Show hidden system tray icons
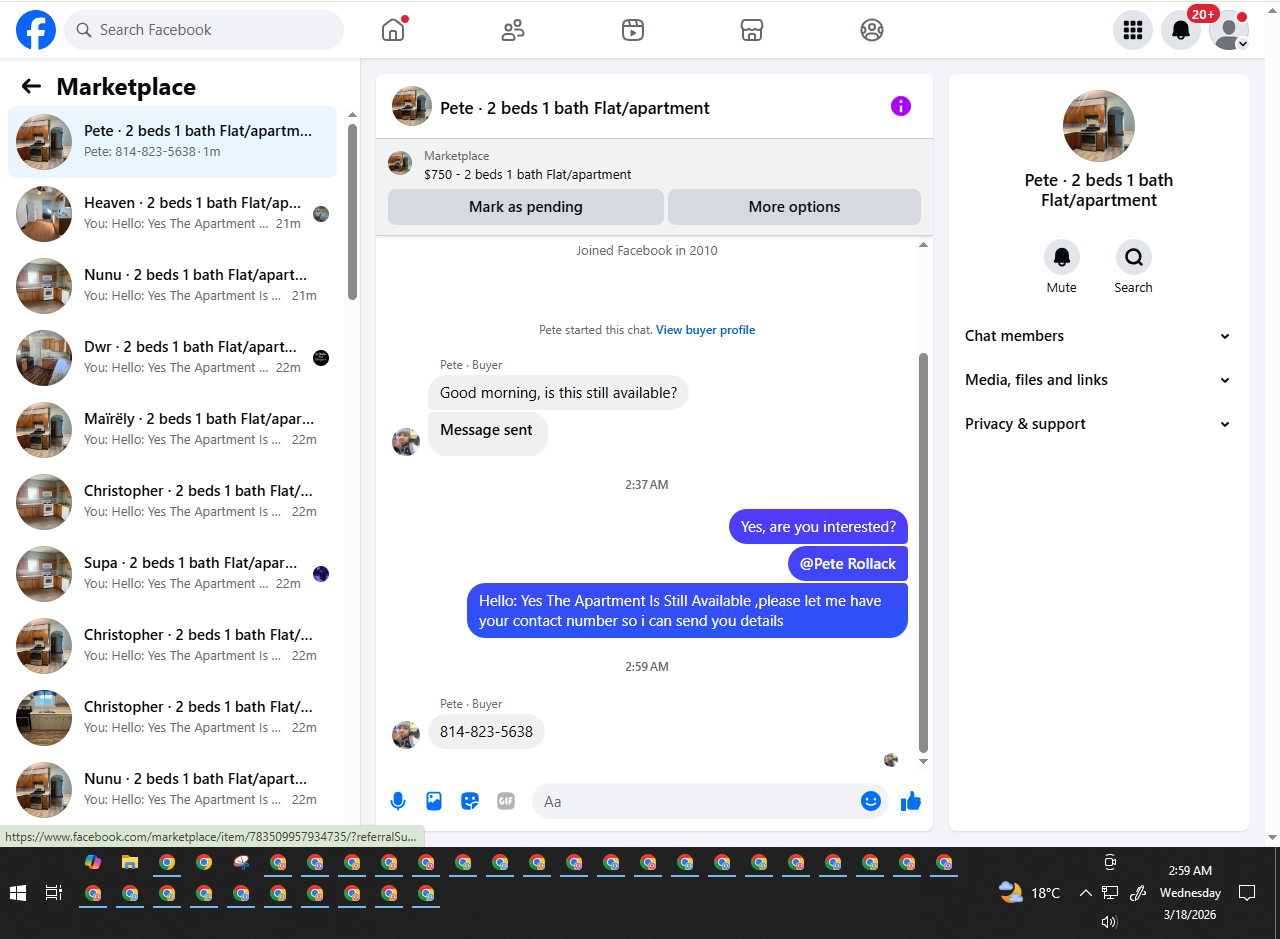 click(1086, 893)
